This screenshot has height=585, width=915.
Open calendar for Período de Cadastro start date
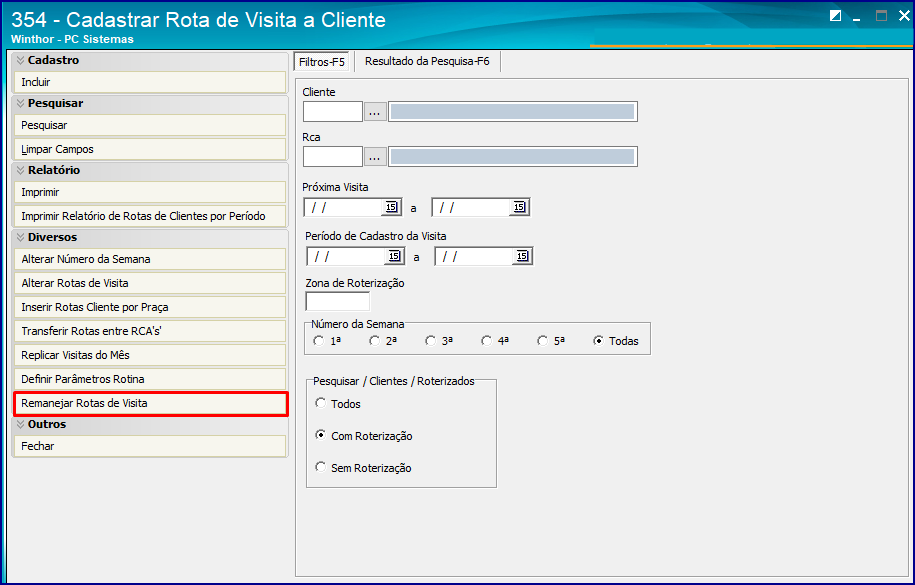(x=394, y=256)
